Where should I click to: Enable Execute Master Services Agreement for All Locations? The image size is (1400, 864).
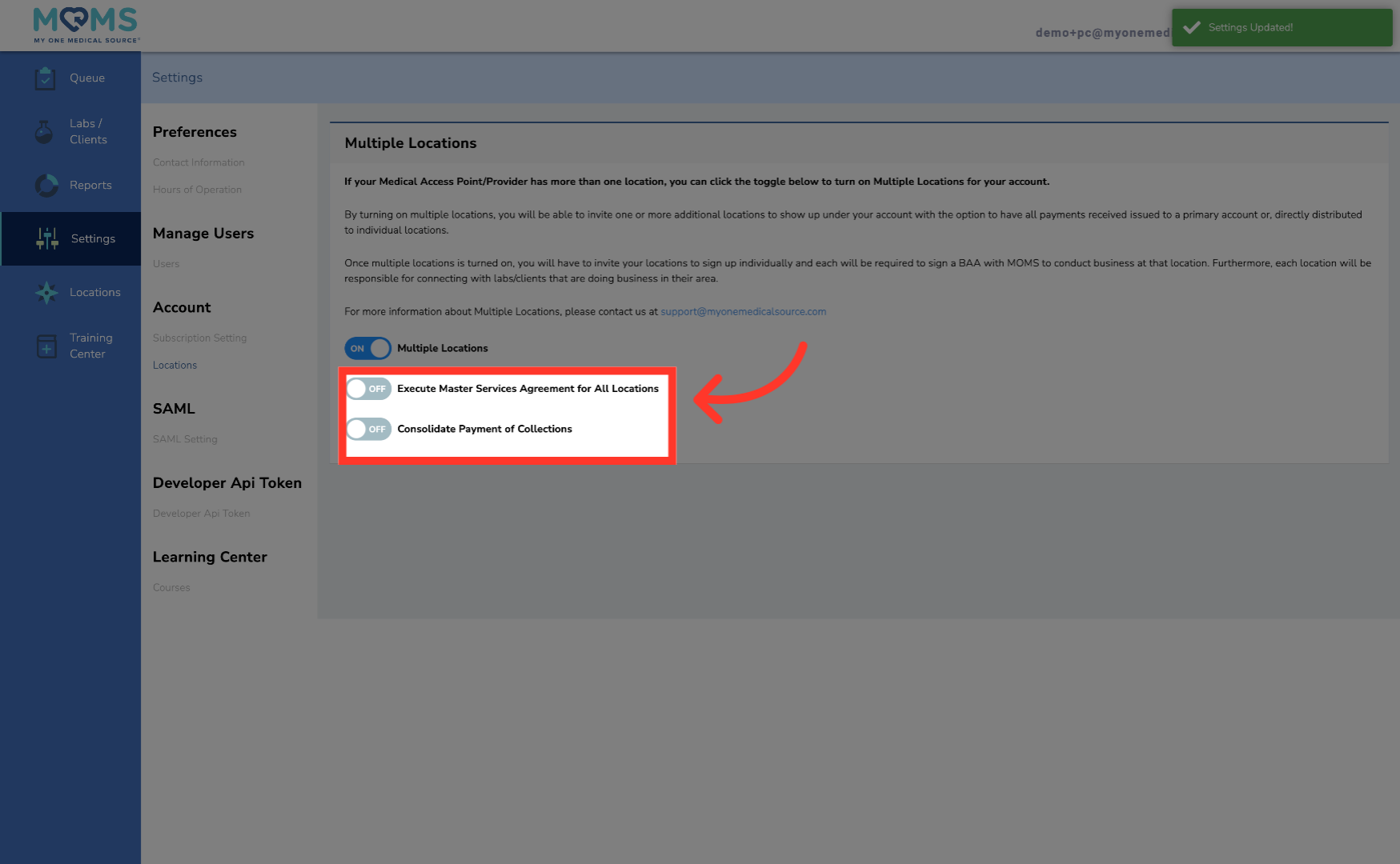[368, 389]
